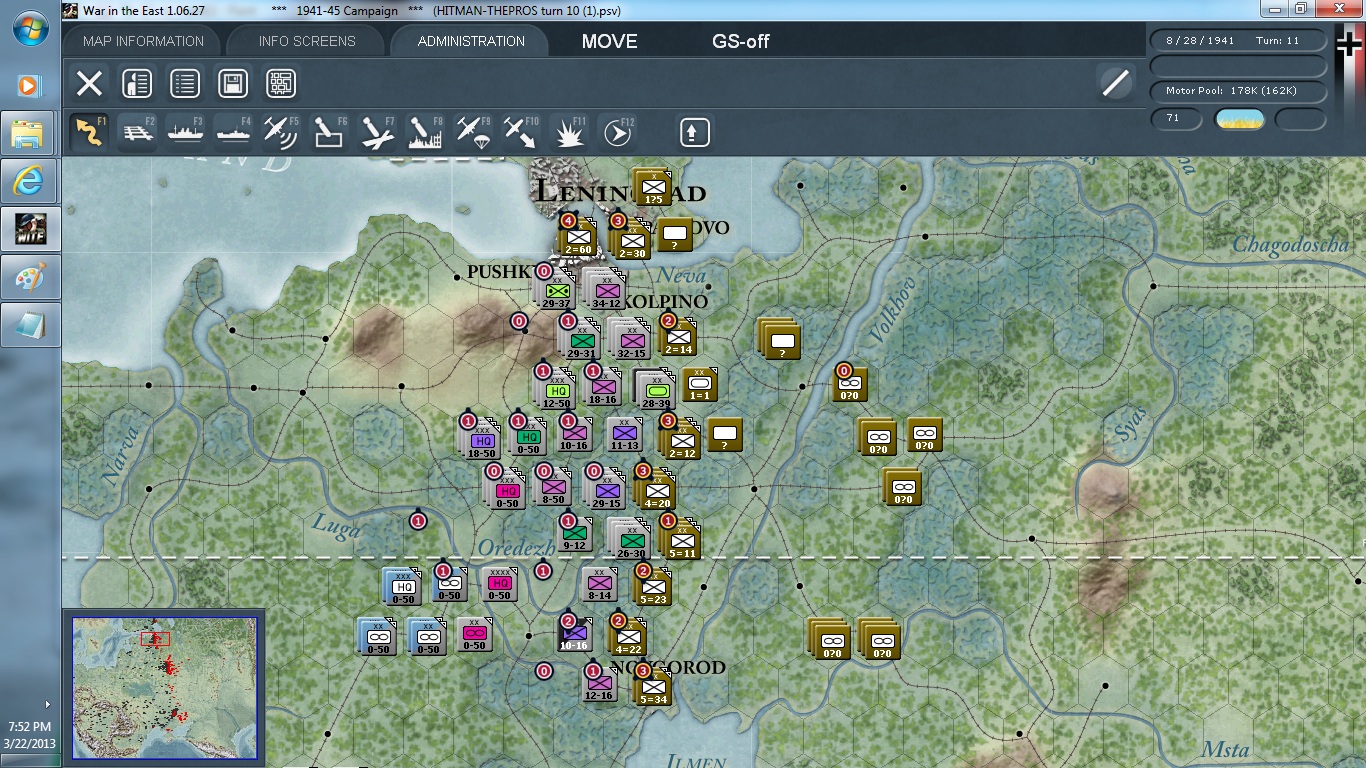Image resolution: width=1366 pixels, height=768 pixels.
Task: Open the Windows Start orb
Action: 30,28
